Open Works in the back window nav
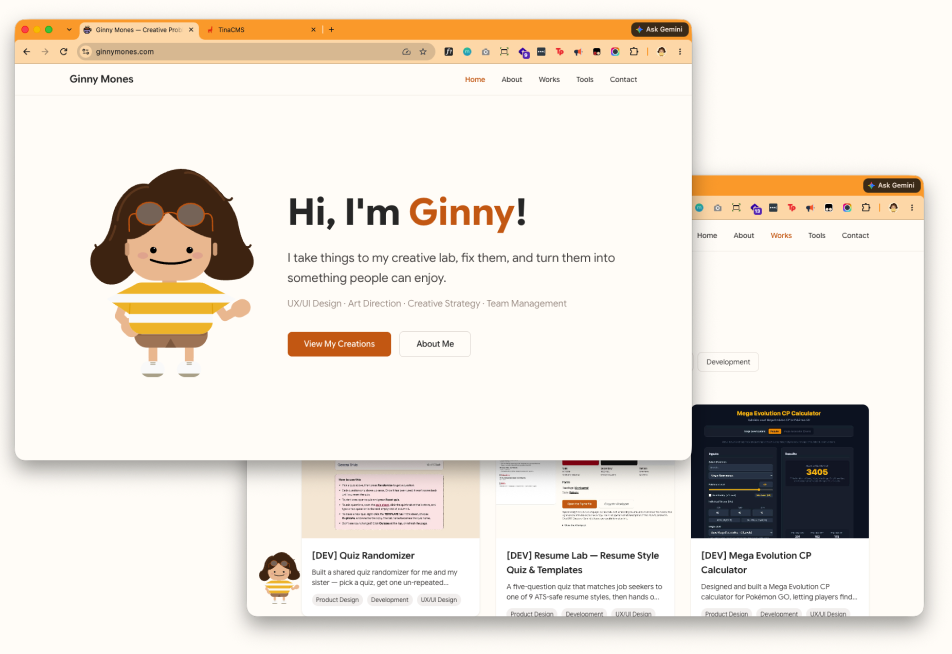Viewport: 952px width, 654px height. click(781, 236)
